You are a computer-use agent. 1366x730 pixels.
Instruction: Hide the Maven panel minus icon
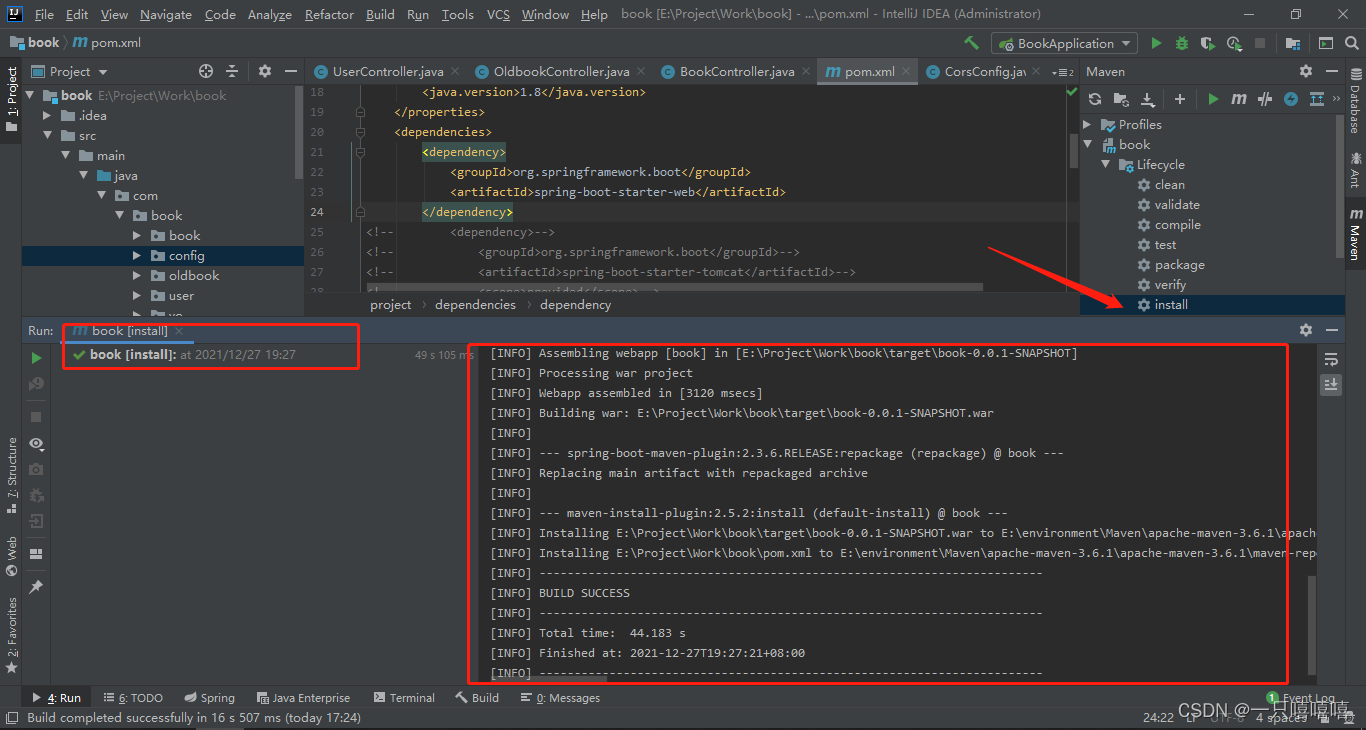1332,71
